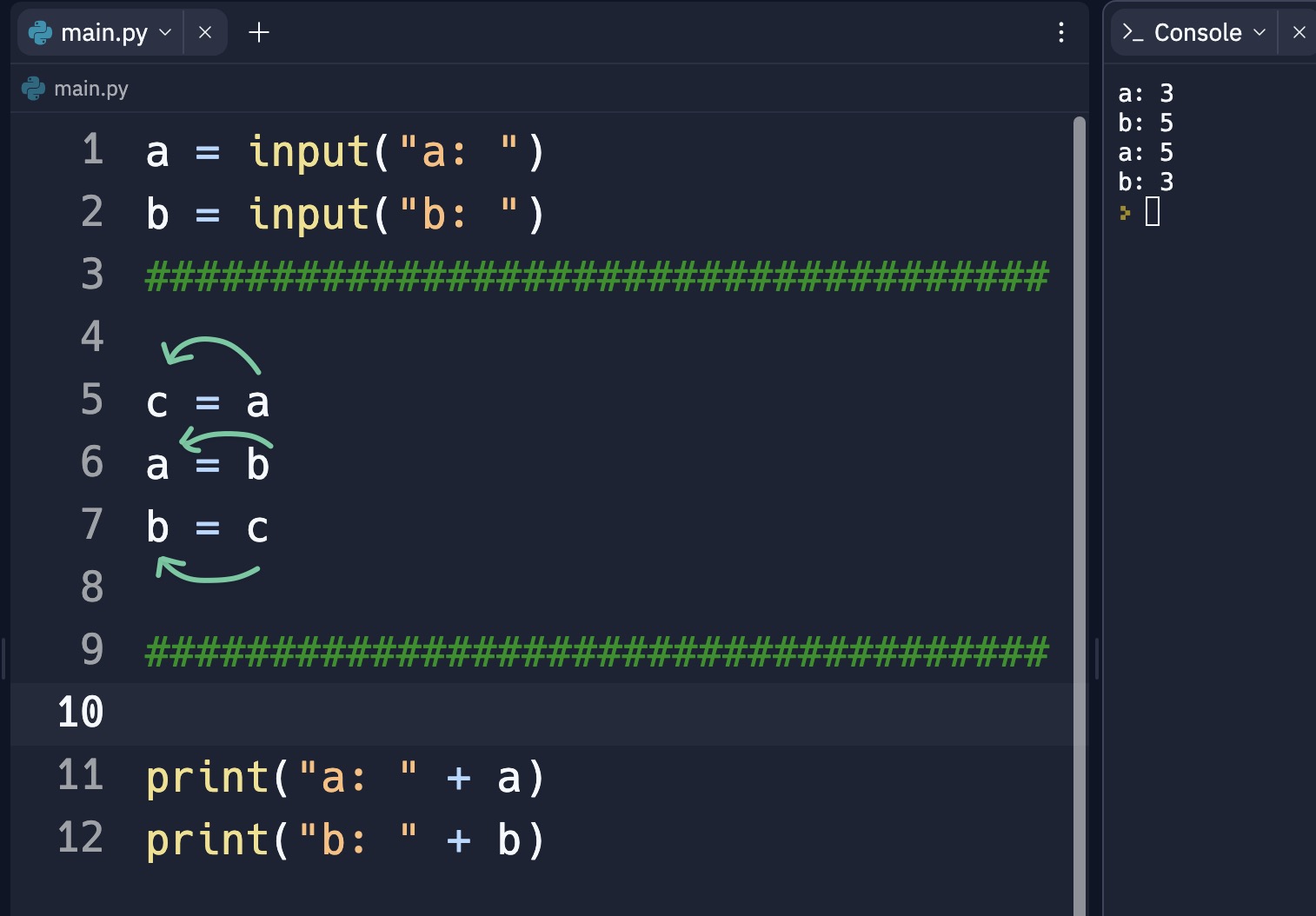Expand the main.py tab dropdown chevron
Viewport: 1316px width, 916px height.
(x=165, y=33)
